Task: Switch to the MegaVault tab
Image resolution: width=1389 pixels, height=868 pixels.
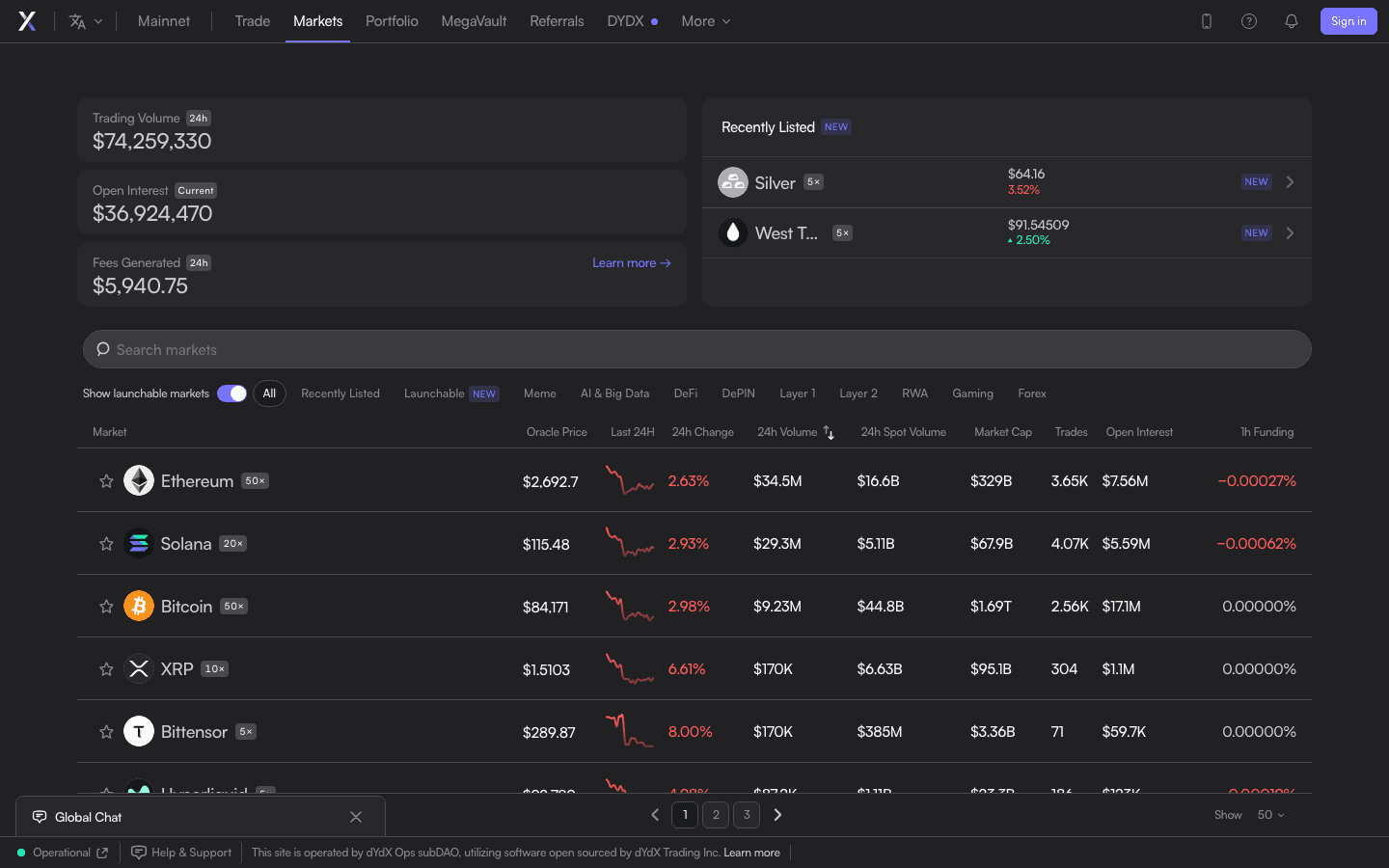Action: coord(474,21)
